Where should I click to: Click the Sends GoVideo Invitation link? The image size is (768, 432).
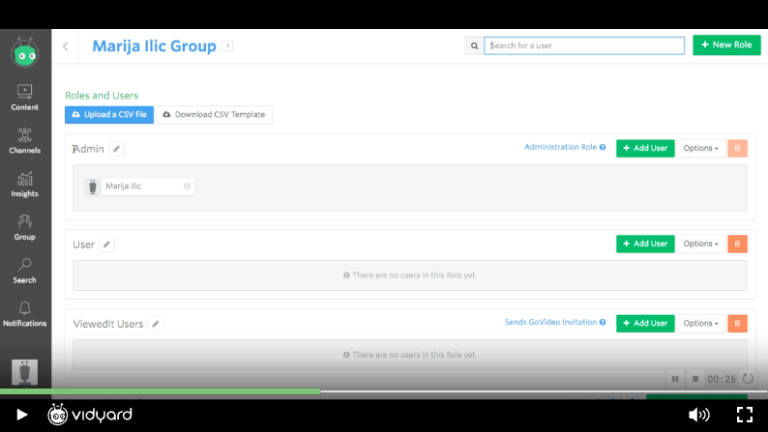[x=555, y=322]
